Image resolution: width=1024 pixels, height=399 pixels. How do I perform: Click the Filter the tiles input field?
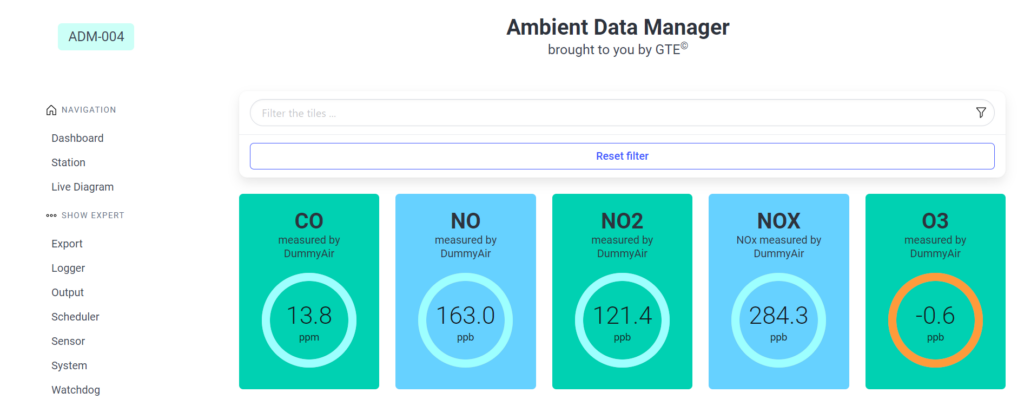click(622, 113)
